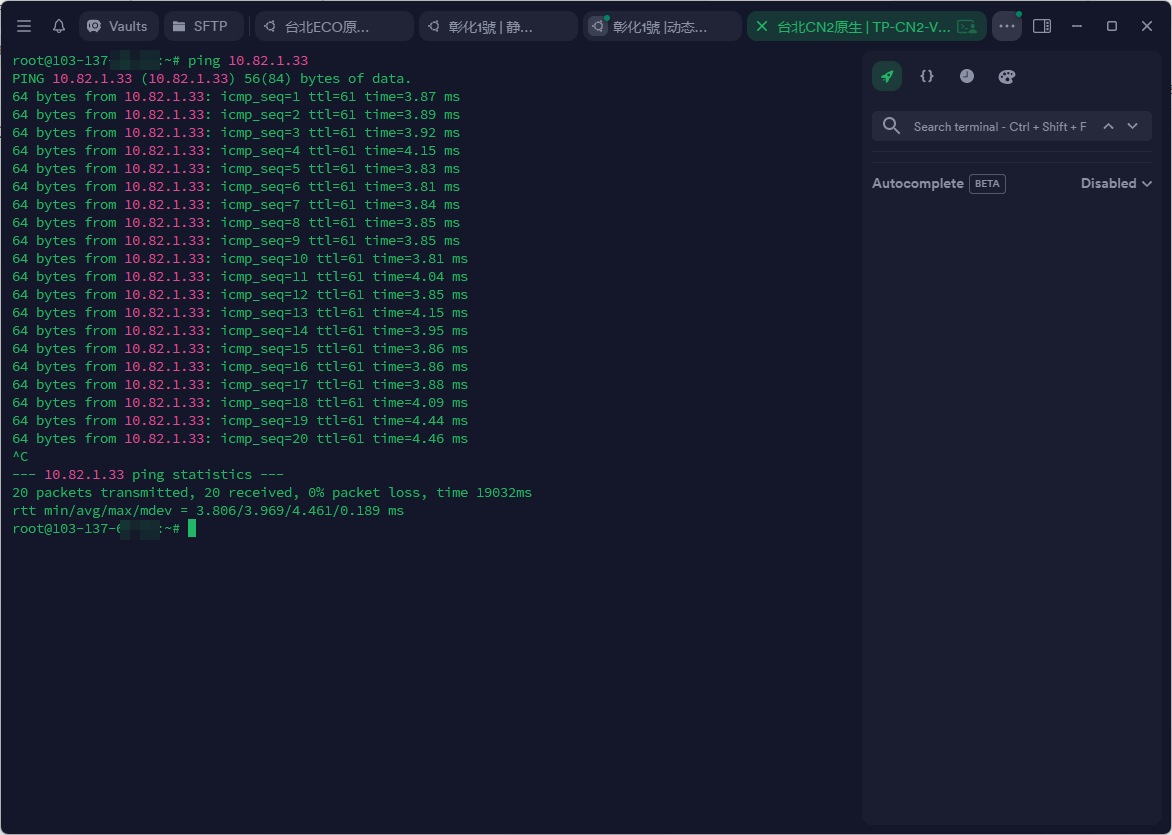The height and width of the screenshot is (835, 1172).
Task: Maximize the Termius window
Action: [x=1112, y=26]
